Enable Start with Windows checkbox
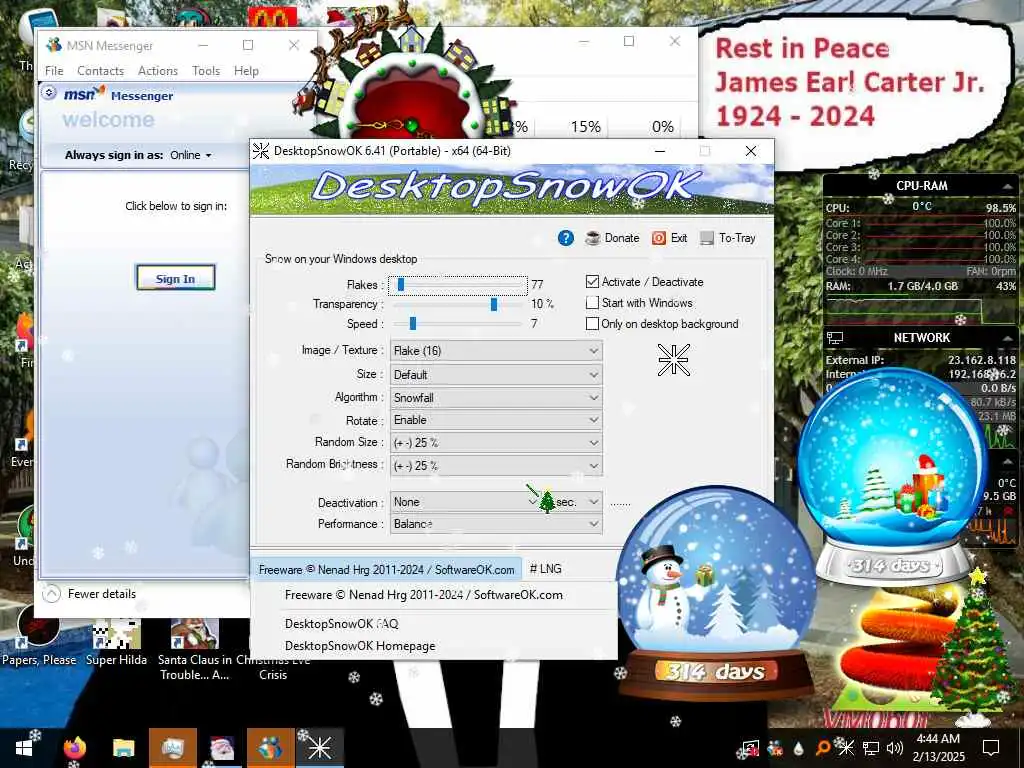Screen dimensions: 1024x768 (592, 302)
